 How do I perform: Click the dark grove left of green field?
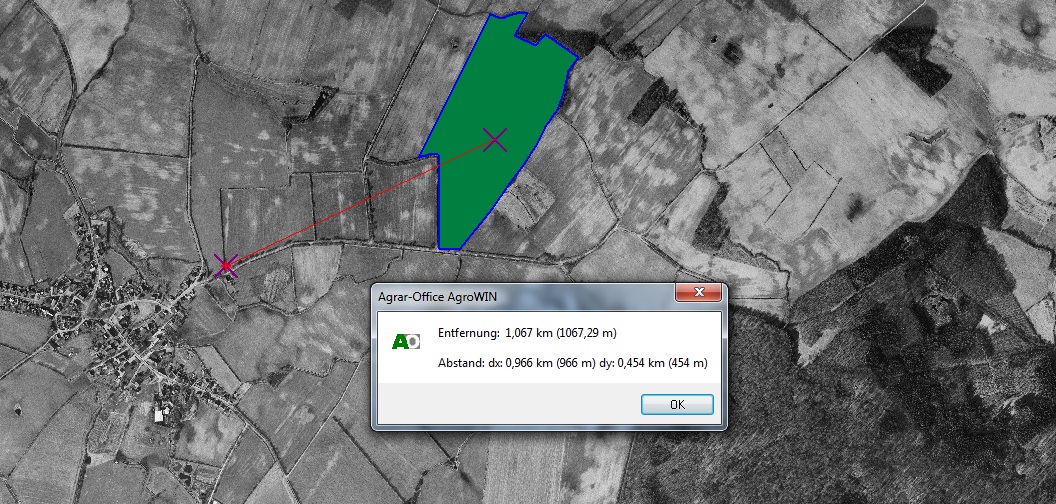325,102
